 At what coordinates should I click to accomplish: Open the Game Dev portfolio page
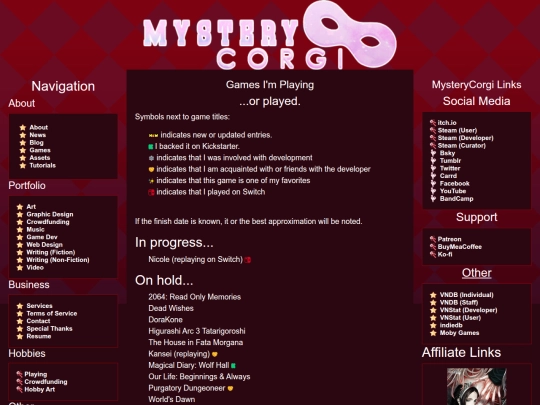tap(42, 237)
